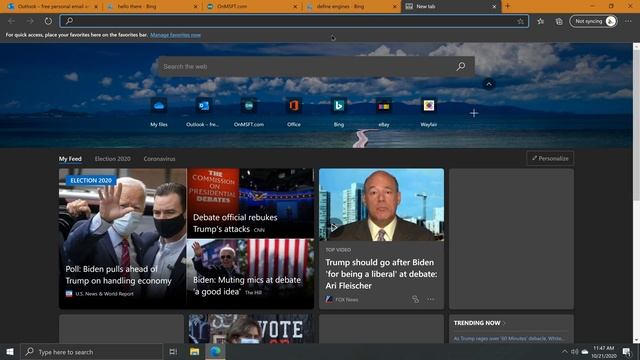Close the OnMSFT.com tab
The image size is (640, 360).
pos(295,7)
